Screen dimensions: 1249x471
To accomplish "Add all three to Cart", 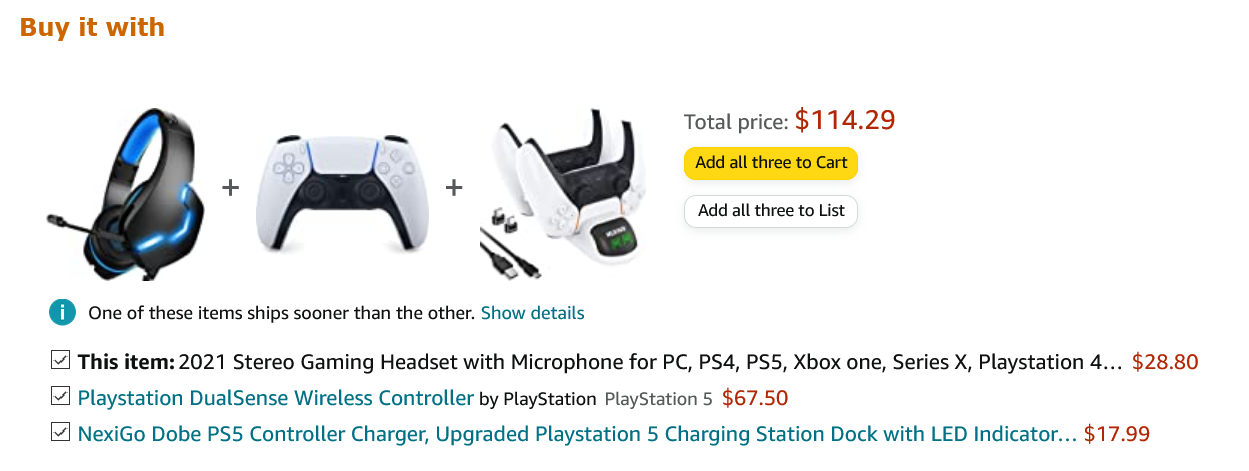I will point(771,163).
